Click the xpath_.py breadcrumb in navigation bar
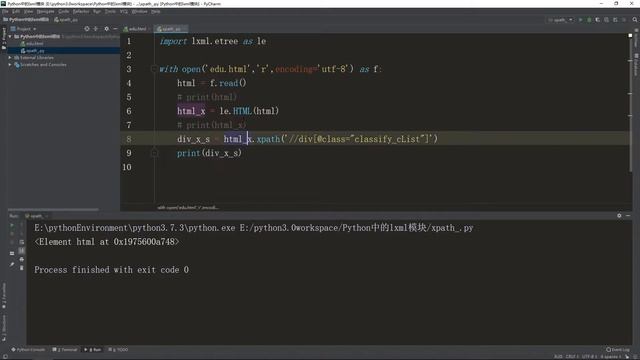The width and height of the screenshot is (640, 360). click(66, 20)
